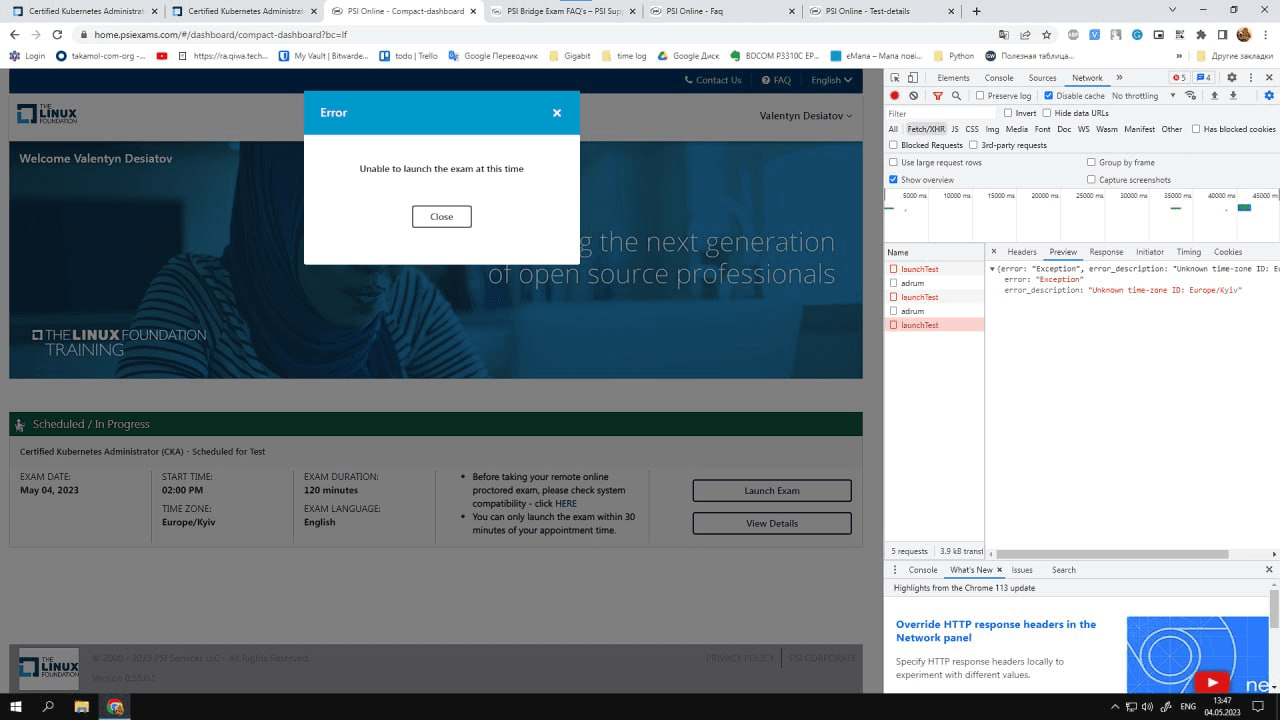Open the blue Network settings gear icon
The image size is (1280, 720).
click(1269, 96)
